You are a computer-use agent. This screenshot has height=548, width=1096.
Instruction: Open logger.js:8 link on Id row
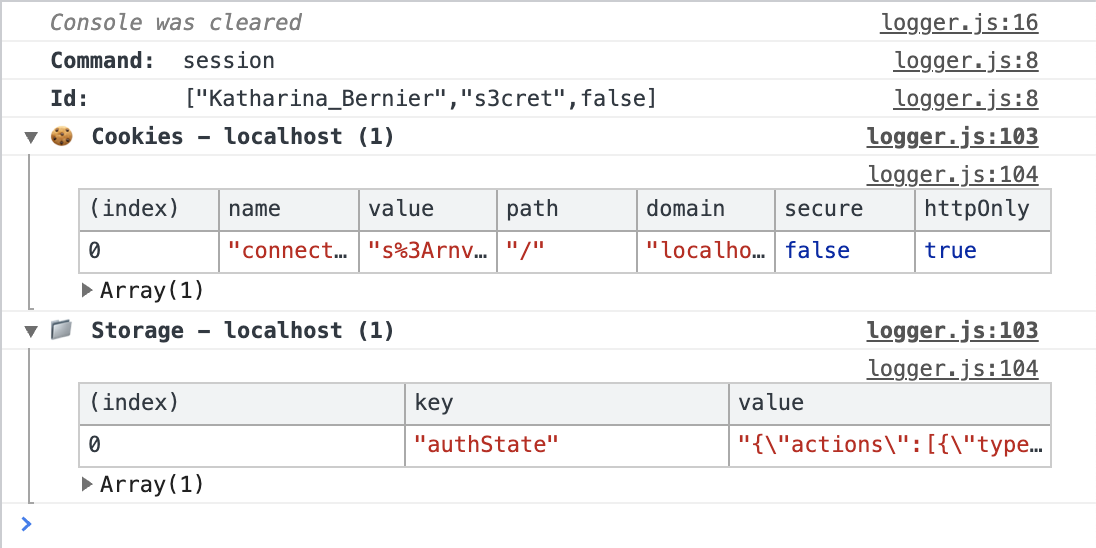tap(965, 99)
